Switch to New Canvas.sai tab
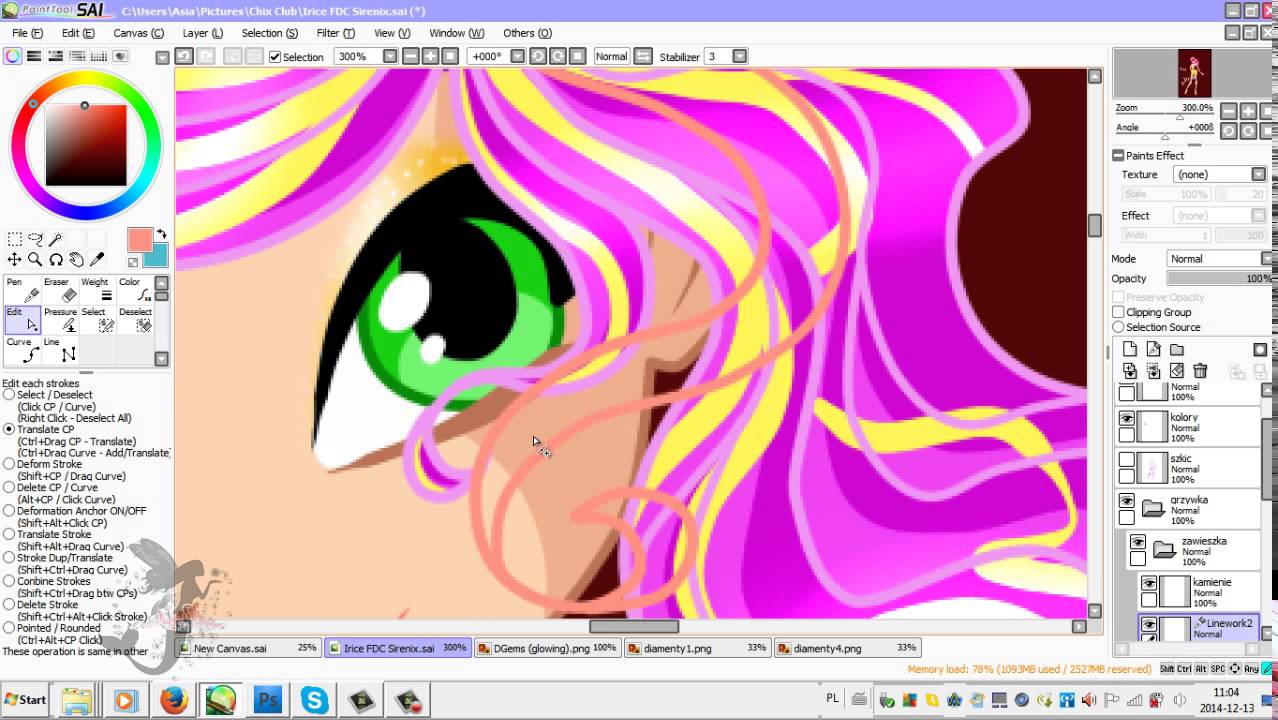 coord(248,648)
